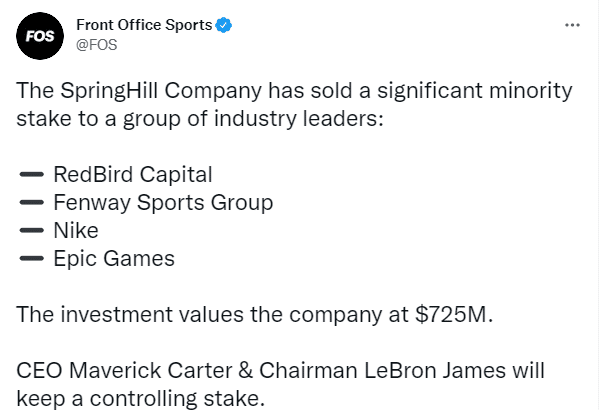The height and width of the screenshot is (410, 601).
Task: Click the @FOS handle
Action: pyautogui.click(x=96, y=45)
